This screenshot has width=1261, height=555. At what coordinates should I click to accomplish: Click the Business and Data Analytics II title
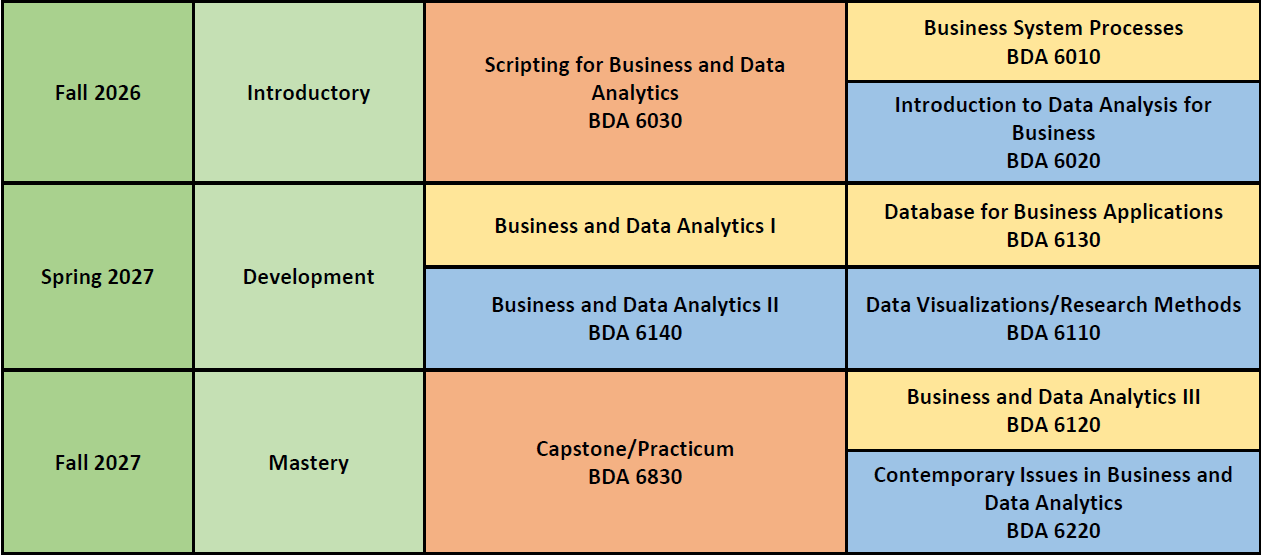[x=635, y=305]
